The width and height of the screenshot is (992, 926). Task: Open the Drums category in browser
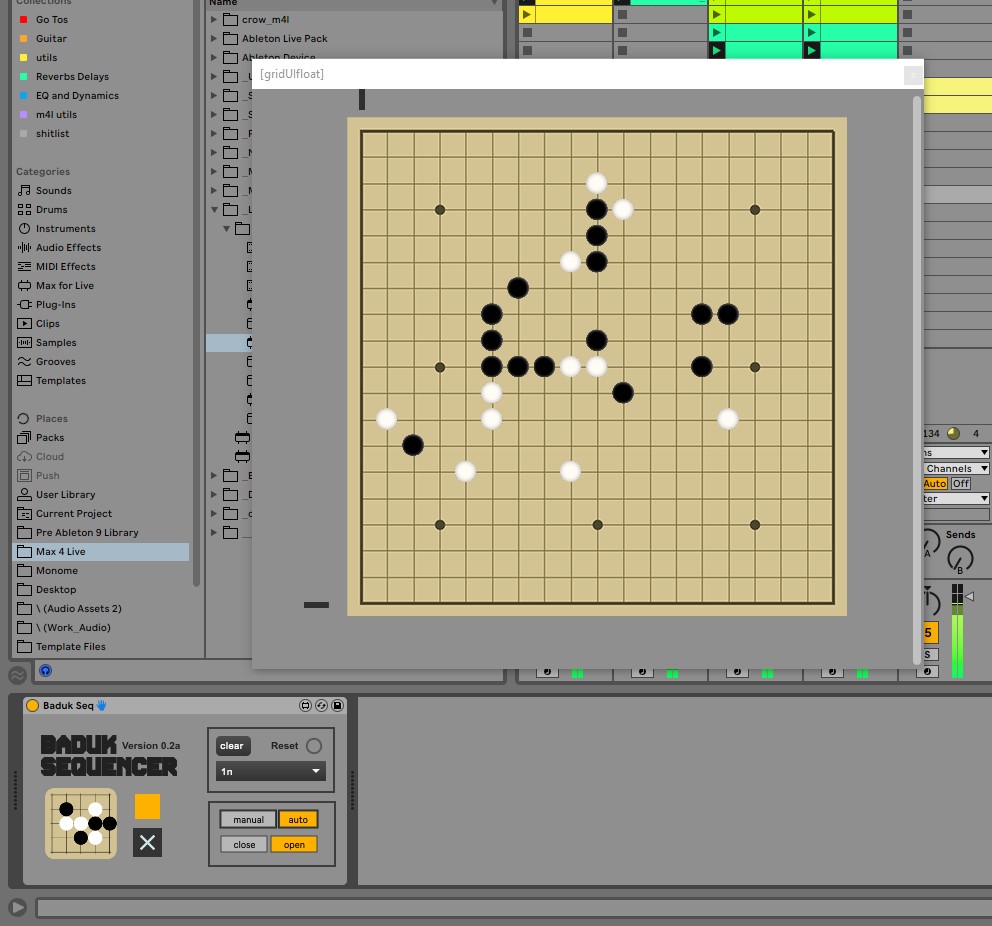tap(51, 210)
